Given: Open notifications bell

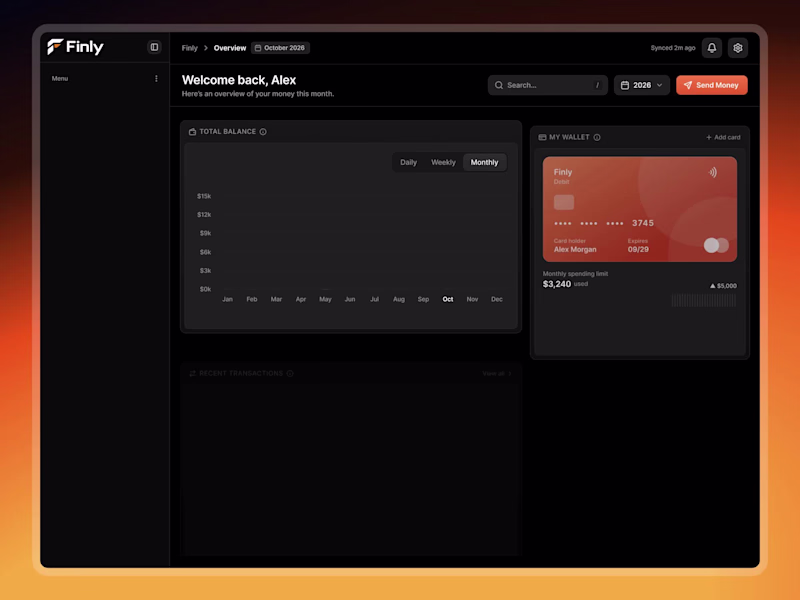Looking at the screenshot, I should (x=712, y=48).
